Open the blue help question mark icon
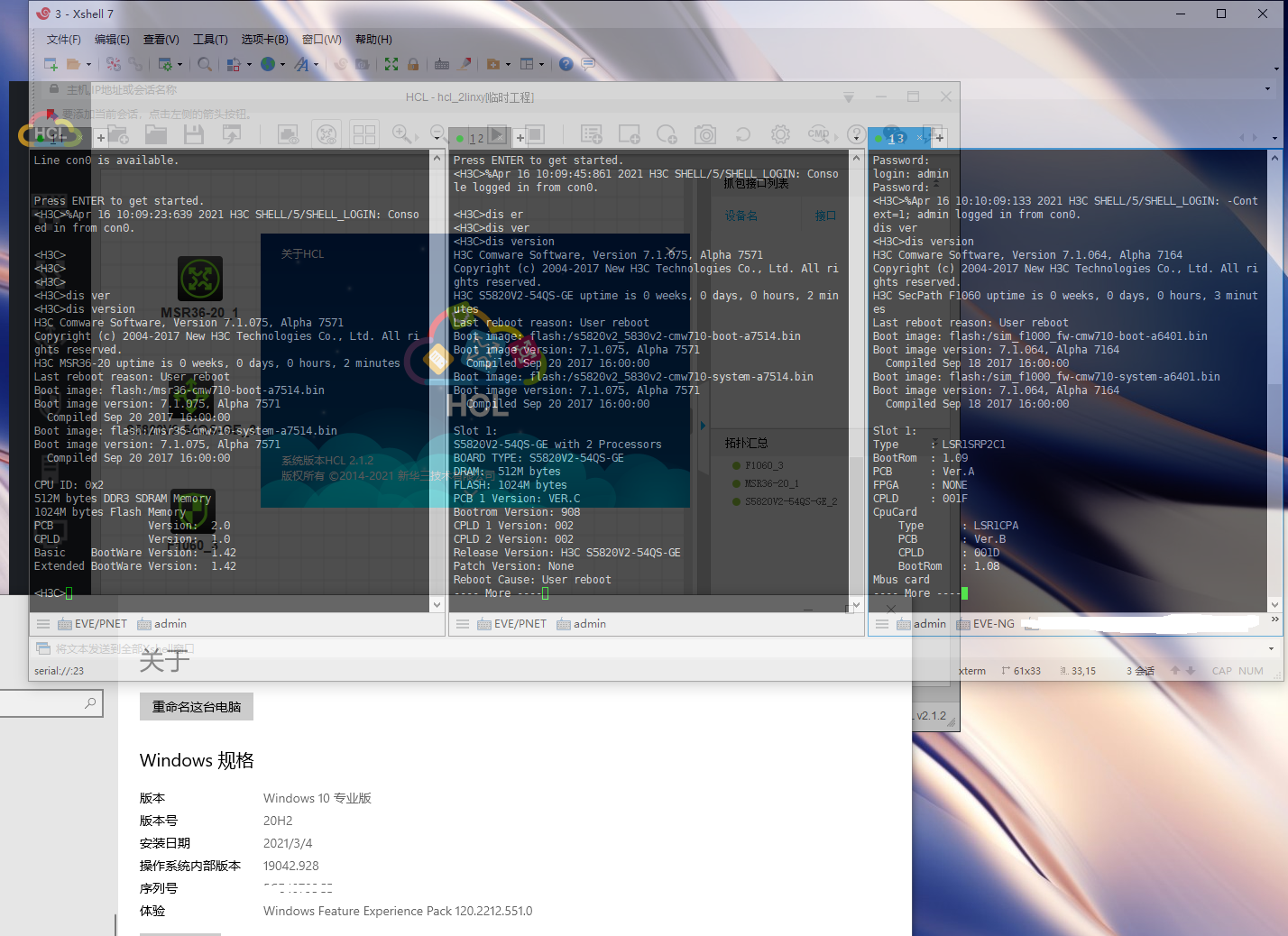 click(x=566, y=64)
